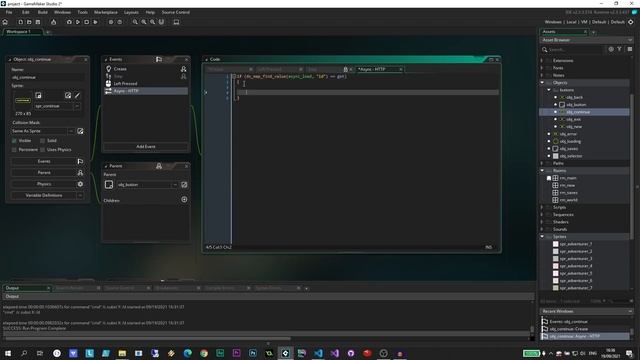Create an executable from the toolbar
This screenshot has height=360, width=640.
pyautogui.click(x=53, y=22)
